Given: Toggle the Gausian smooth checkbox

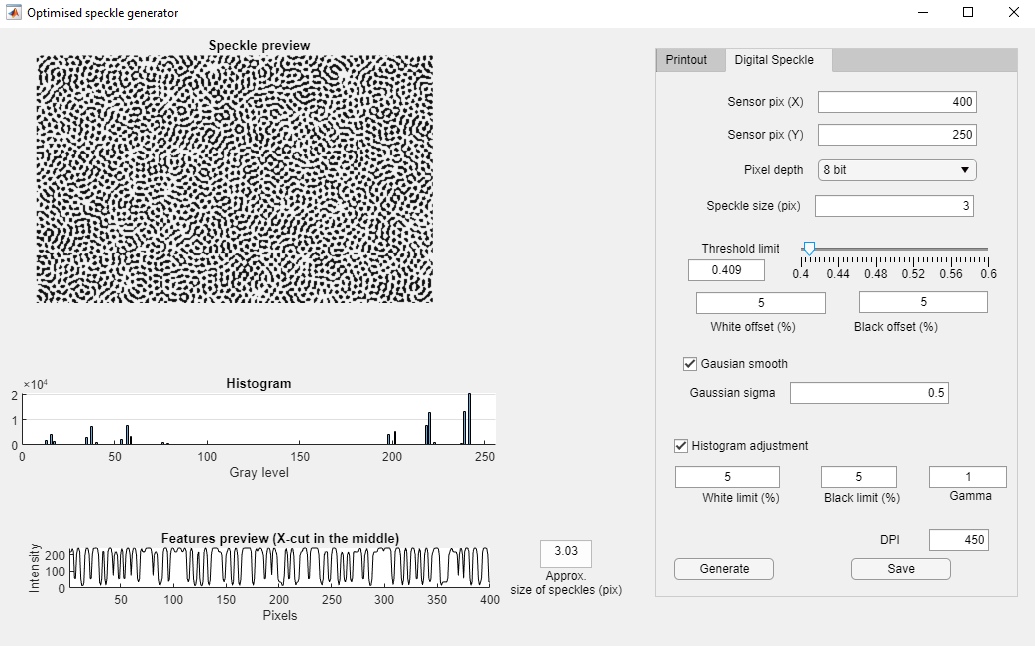Looking at the screenshot, I should (690, 364).
